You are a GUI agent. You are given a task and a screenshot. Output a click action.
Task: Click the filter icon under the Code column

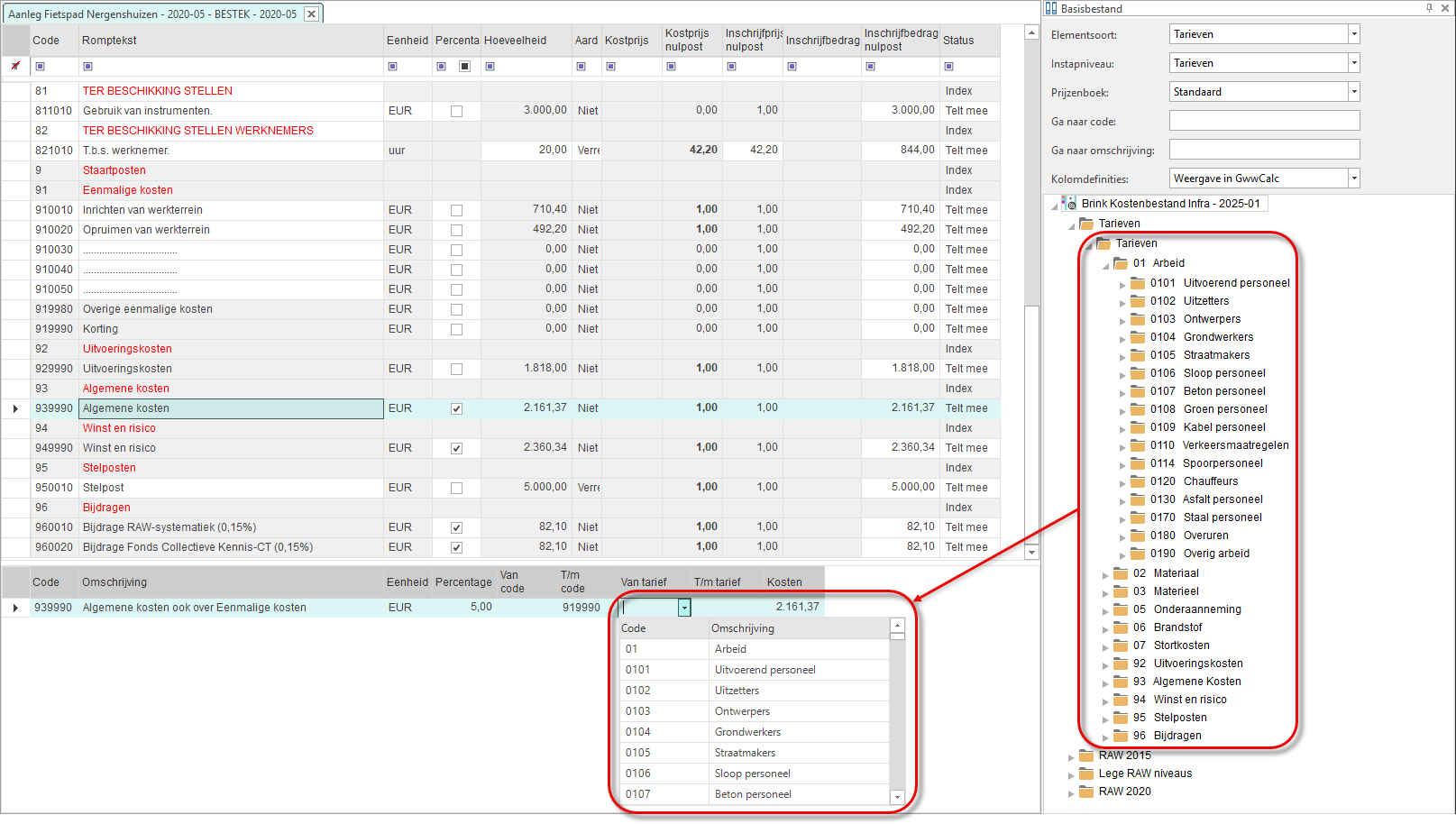pos(40,66)
